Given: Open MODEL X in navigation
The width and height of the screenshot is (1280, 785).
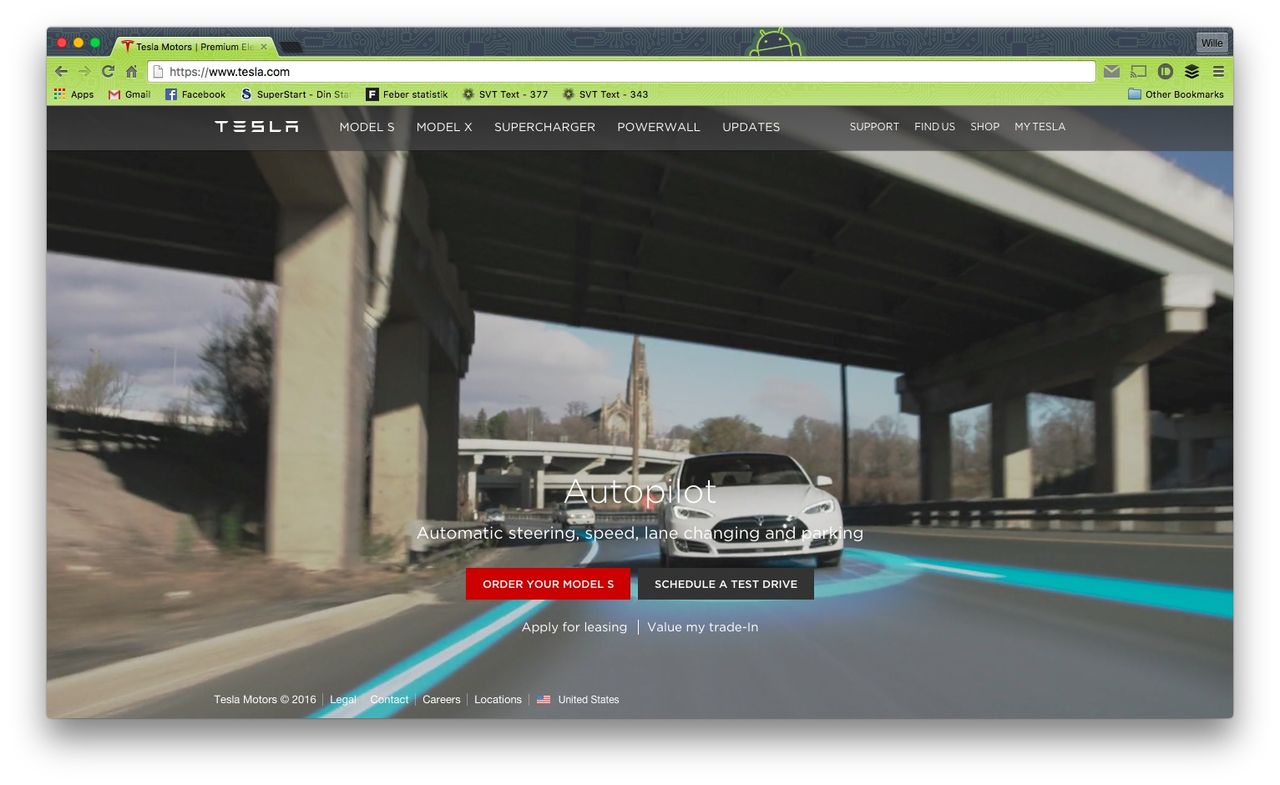Looking at the screenshot, I should pos(444,127).
